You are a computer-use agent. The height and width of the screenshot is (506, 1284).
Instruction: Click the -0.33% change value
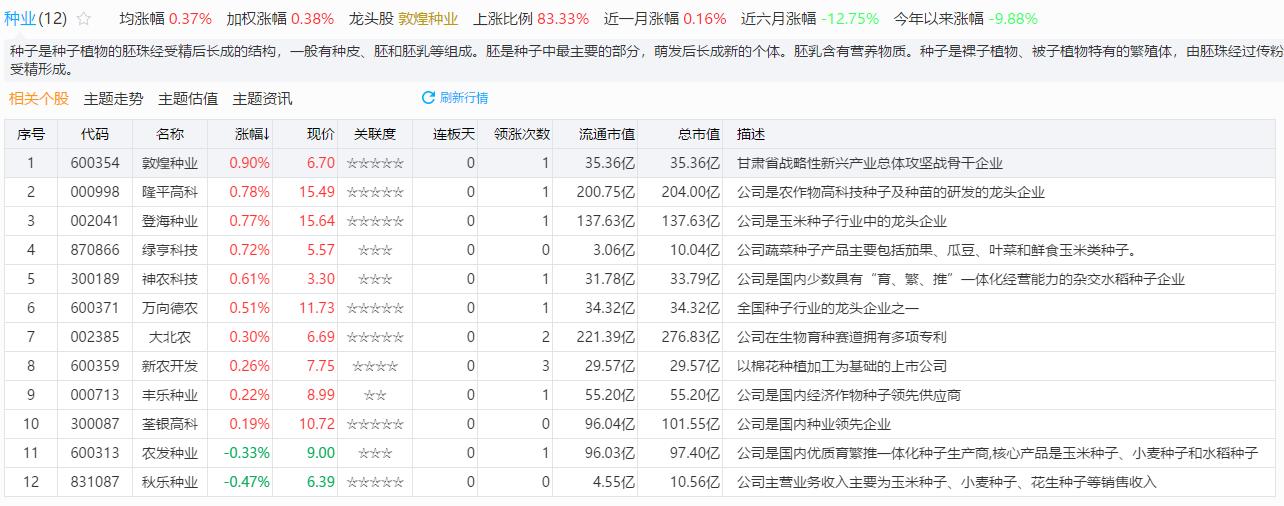[x=247, y=453]
